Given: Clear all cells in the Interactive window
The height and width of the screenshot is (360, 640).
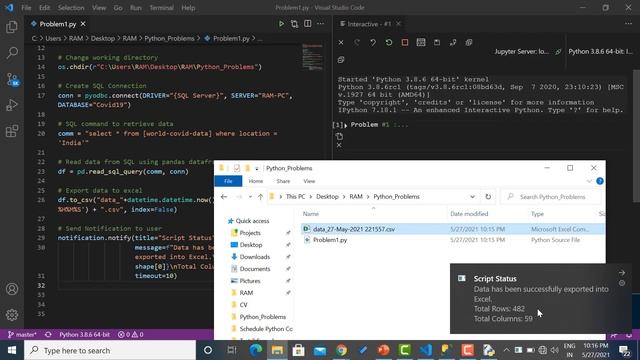Looking at the screenshot, I should pos(341,42).
